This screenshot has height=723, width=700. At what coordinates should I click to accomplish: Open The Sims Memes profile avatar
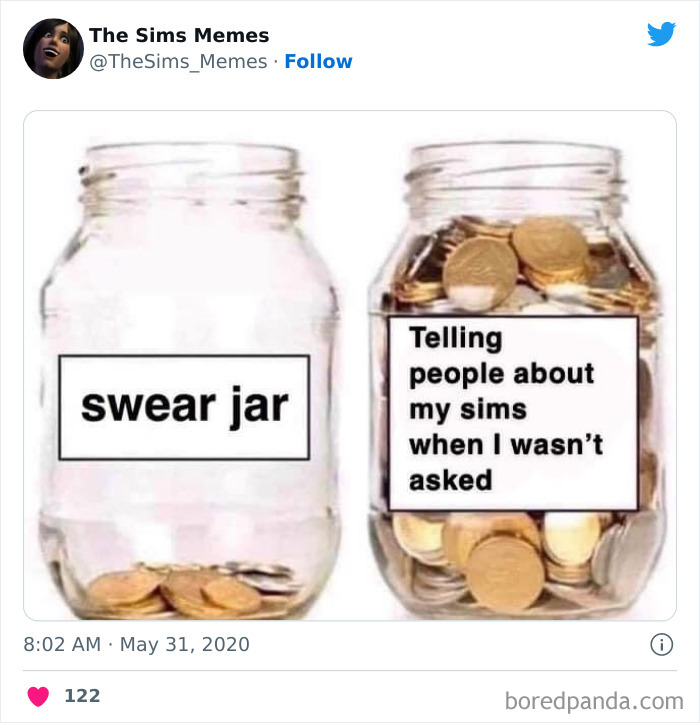53,48
